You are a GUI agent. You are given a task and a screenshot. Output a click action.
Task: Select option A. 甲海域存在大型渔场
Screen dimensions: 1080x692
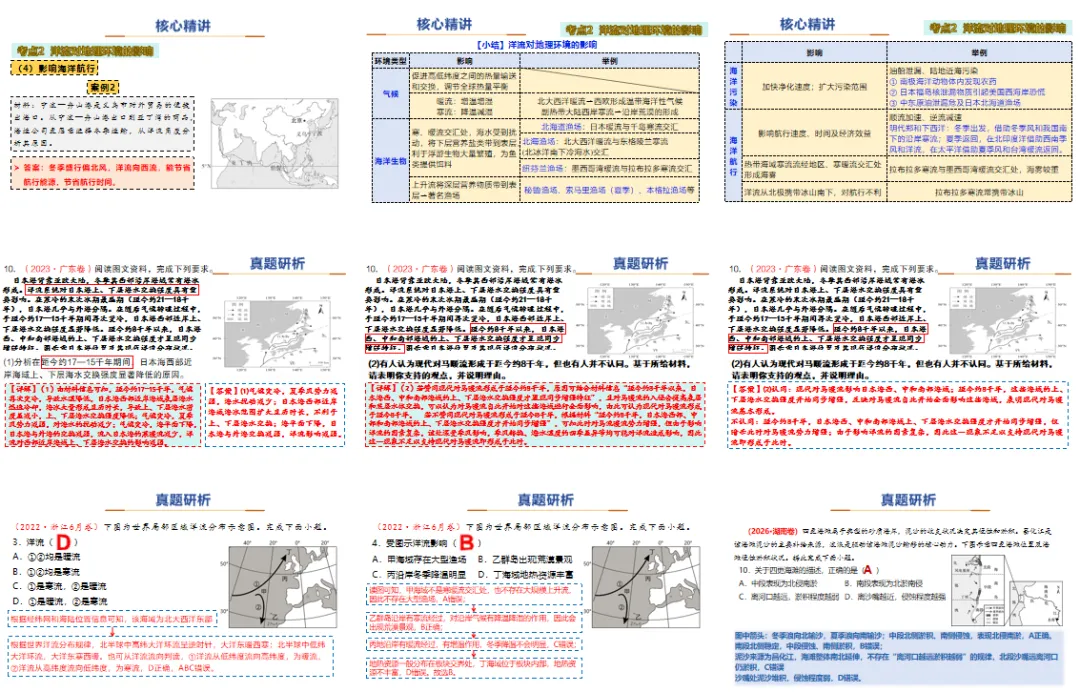click(419, 559)
